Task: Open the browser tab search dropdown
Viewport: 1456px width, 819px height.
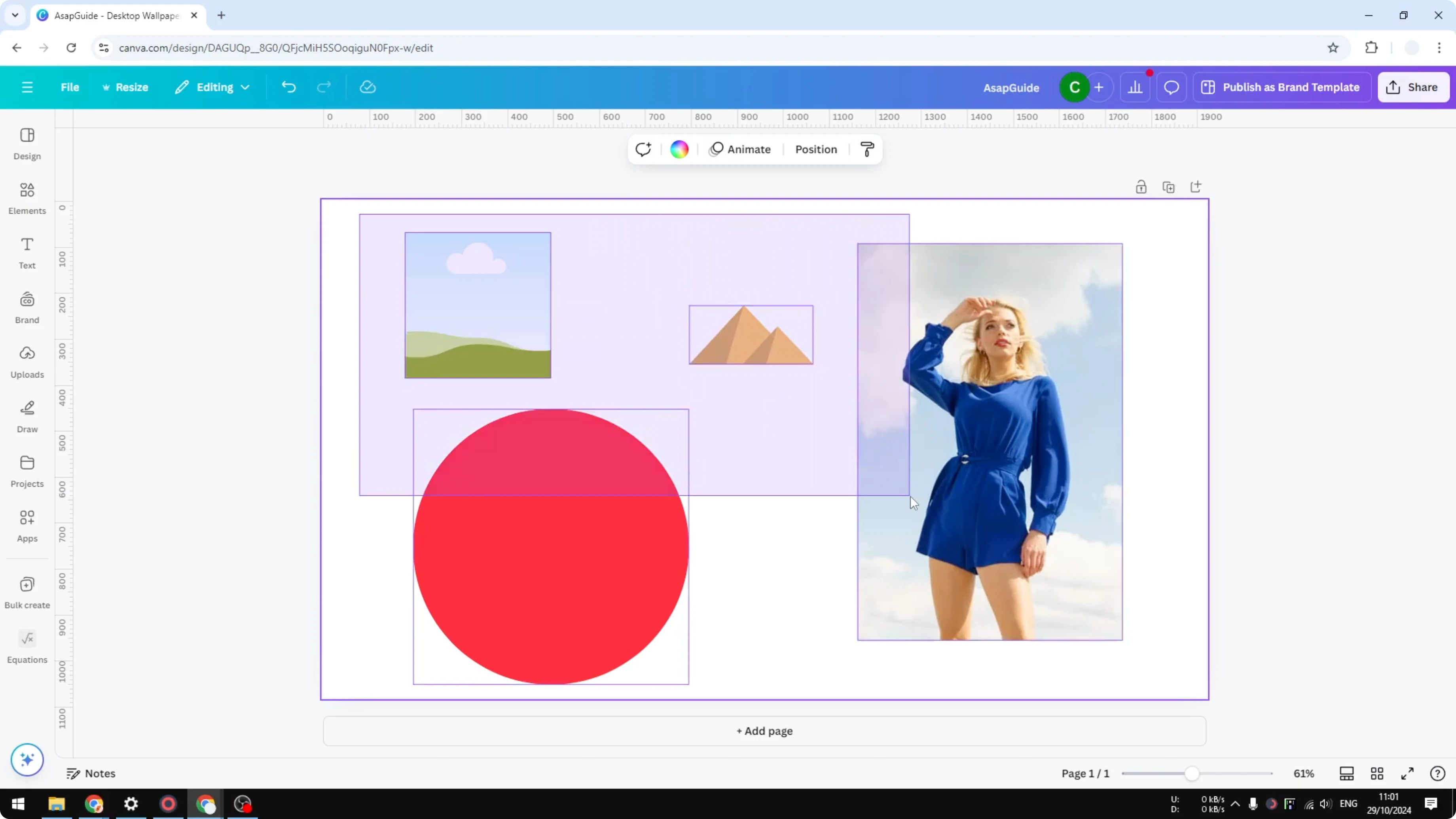Action: point(15,15)
